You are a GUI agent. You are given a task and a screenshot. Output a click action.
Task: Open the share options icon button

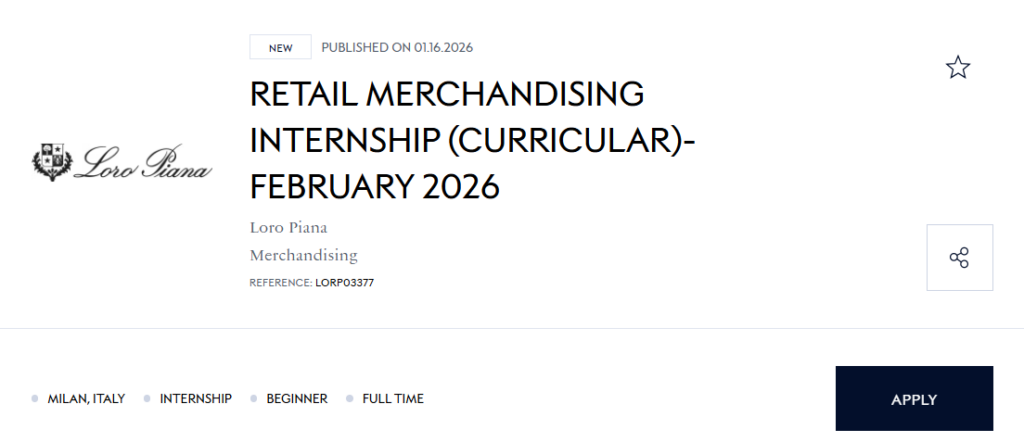coord(959,258)
